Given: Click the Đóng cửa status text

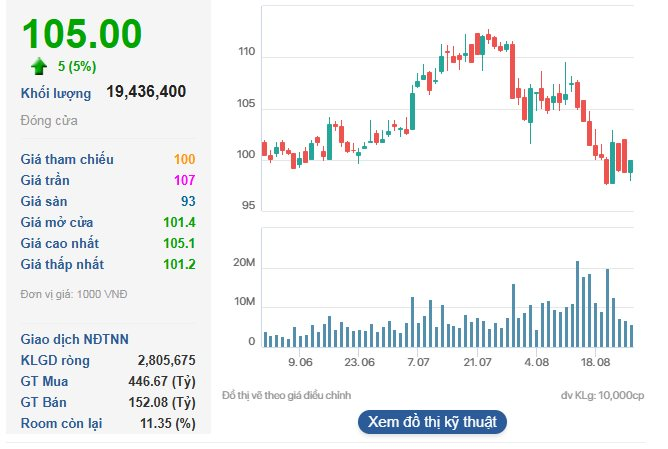Looking at the screenshot, I should pyautogui.click(x=49, y=121).
